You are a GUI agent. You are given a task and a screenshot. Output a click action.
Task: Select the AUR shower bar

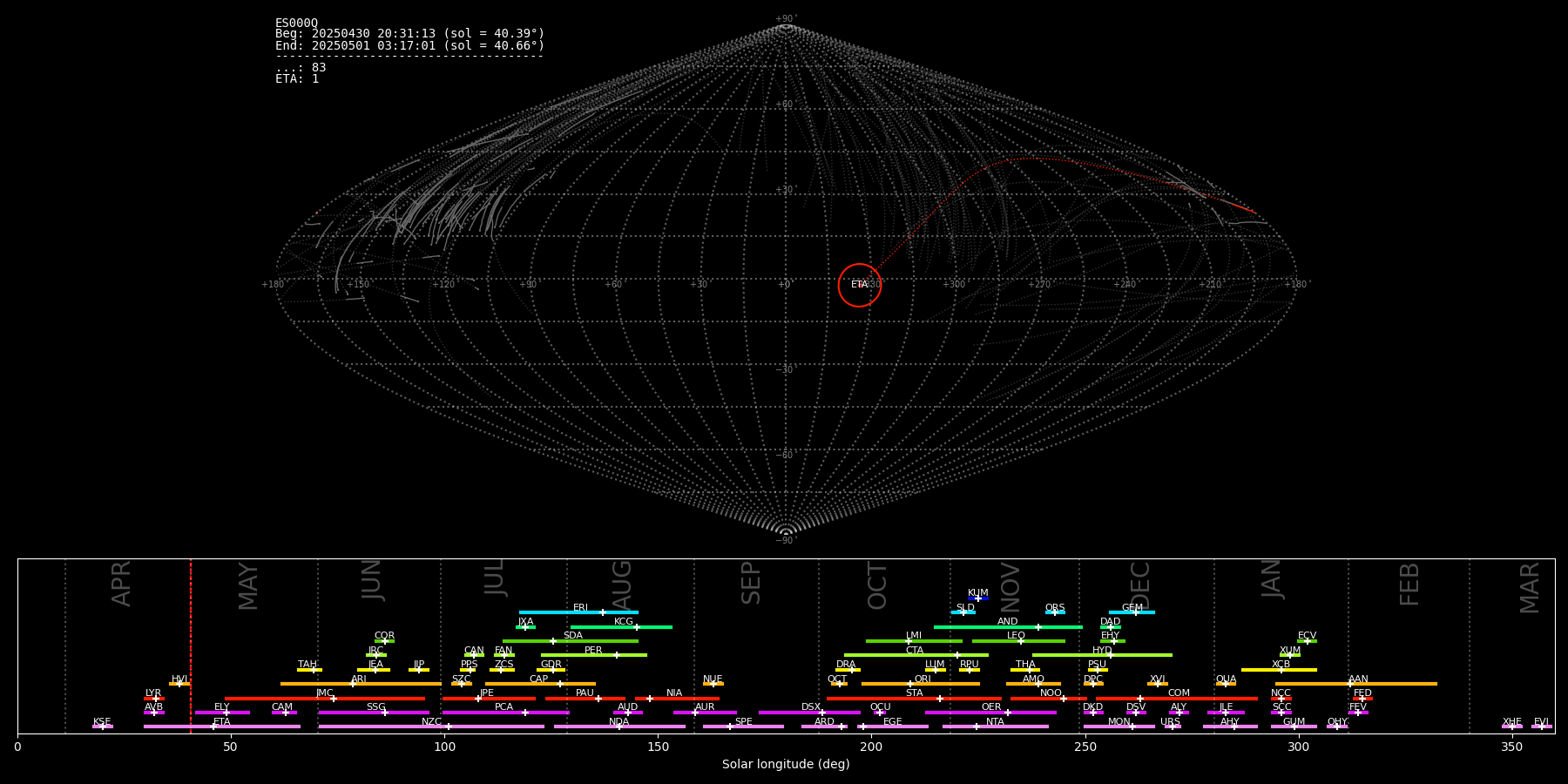tap(705, 713)
